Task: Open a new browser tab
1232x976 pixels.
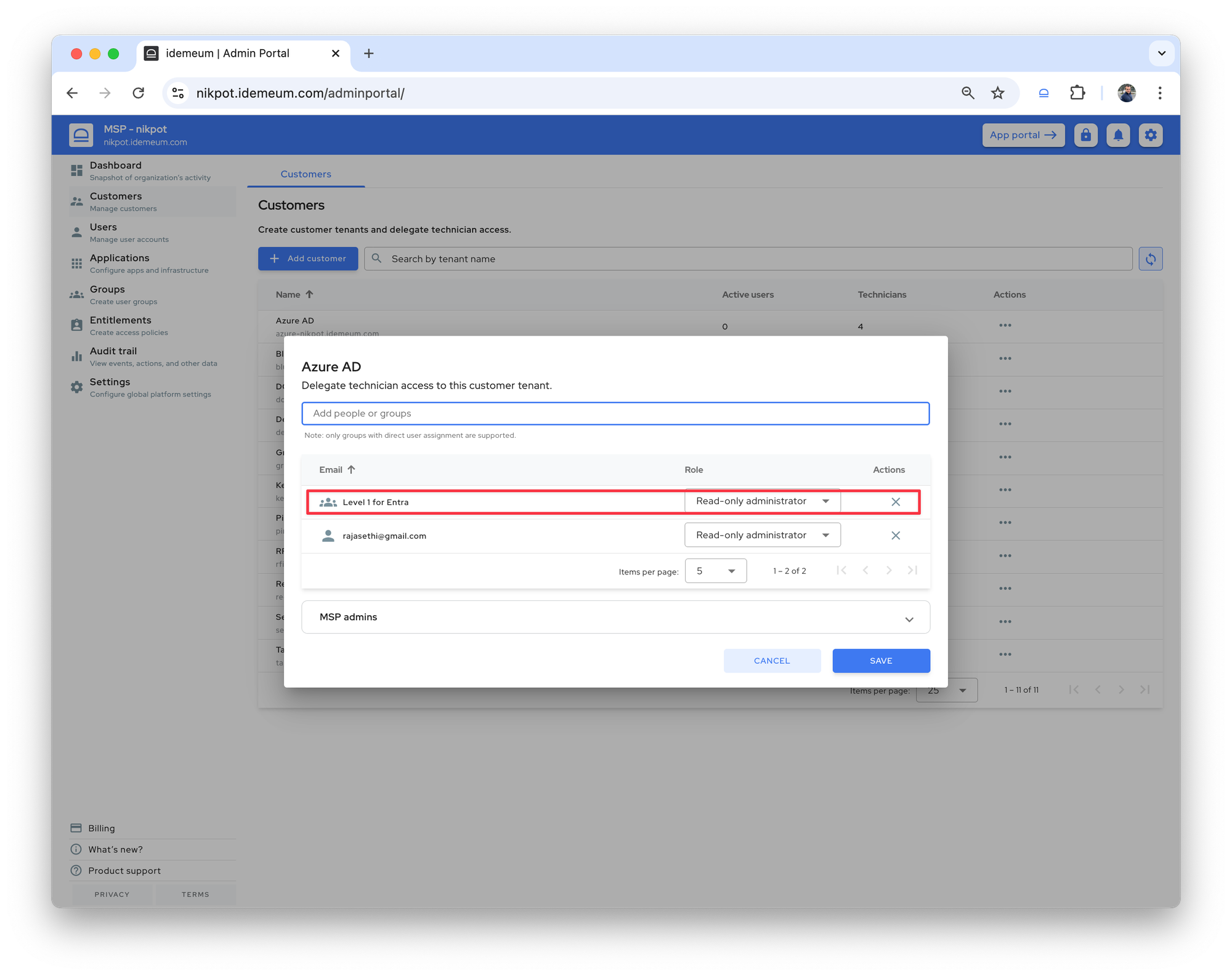Action: [x=368, y=54]
